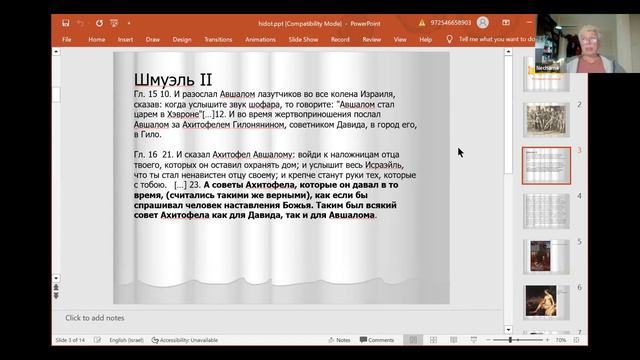Click left pane scroll down arrow

pyautogui.click(x=56, y=278)
